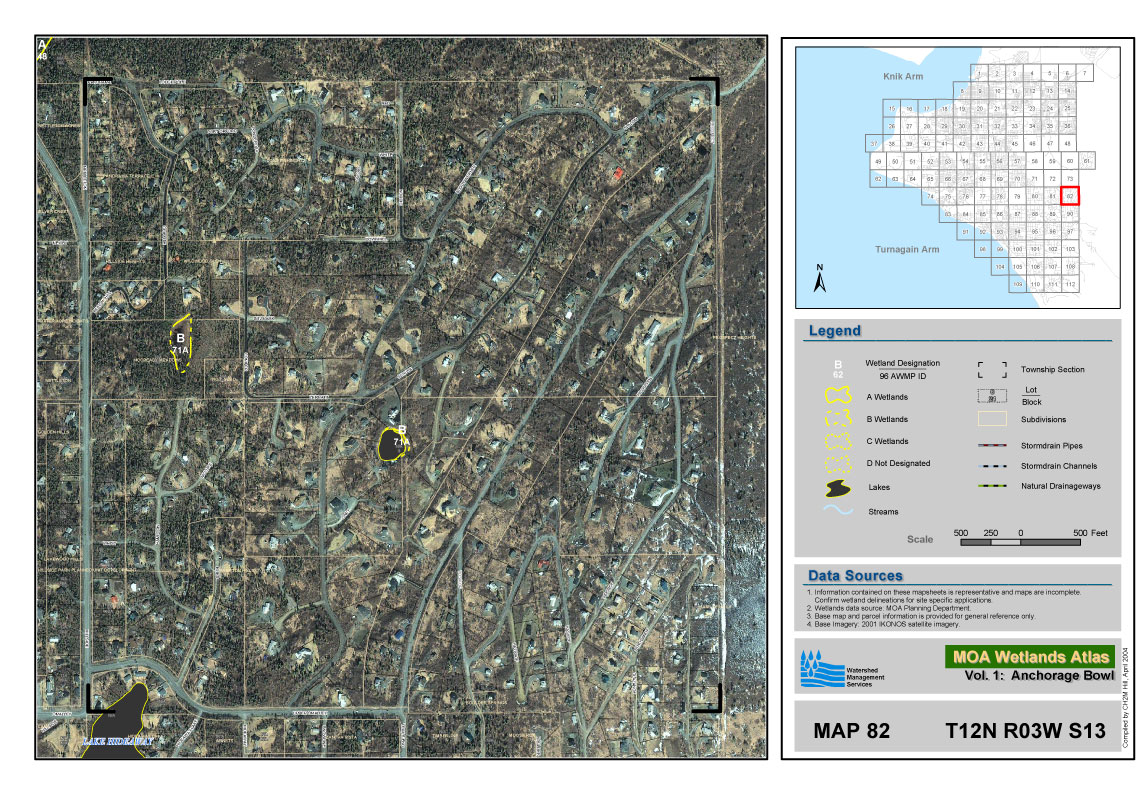1137x788 pixels.
Task: Click the MAP 82 label
Action: [852, 731]
